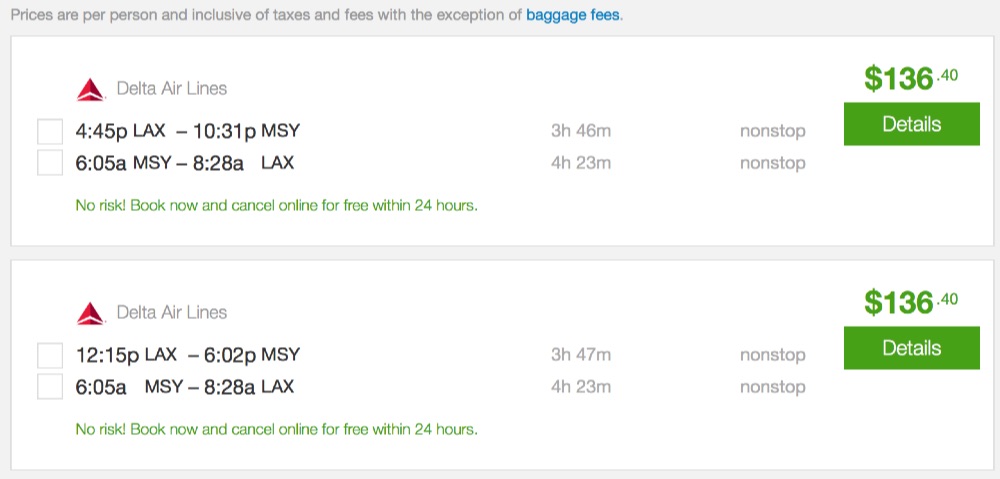
Task: Open Details for the 12:15p departure itinerary
Action: pyautogui.click(x=911, y=349)
